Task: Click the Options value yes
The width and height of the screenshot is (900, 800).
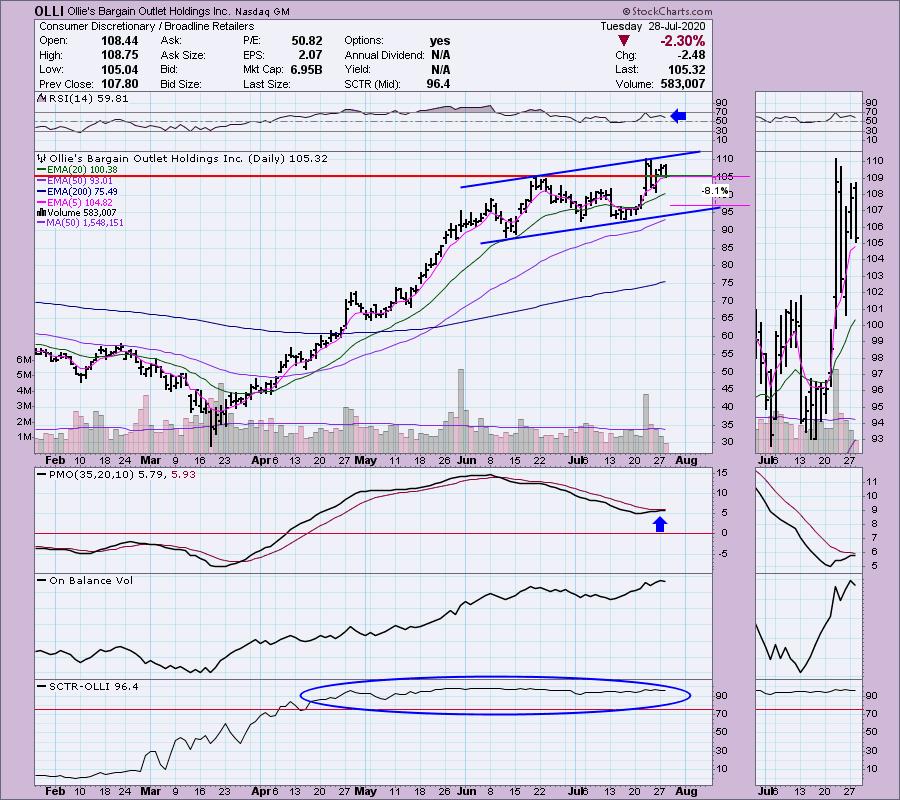Action: click(440, 41)
